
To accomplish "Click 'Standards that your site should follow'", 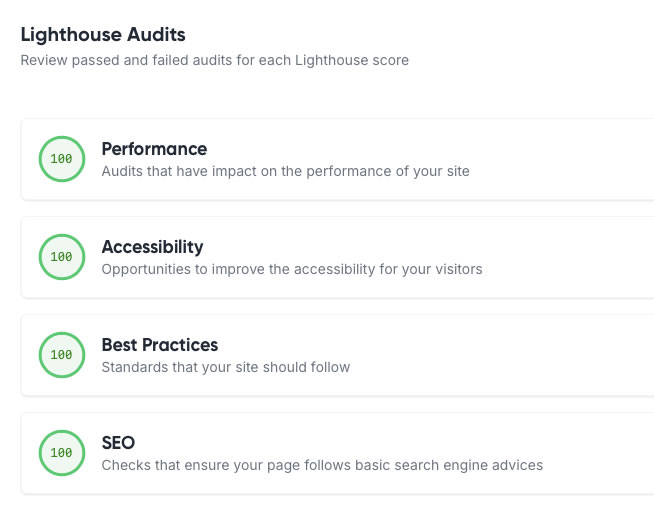I will [x=226, y=367].
